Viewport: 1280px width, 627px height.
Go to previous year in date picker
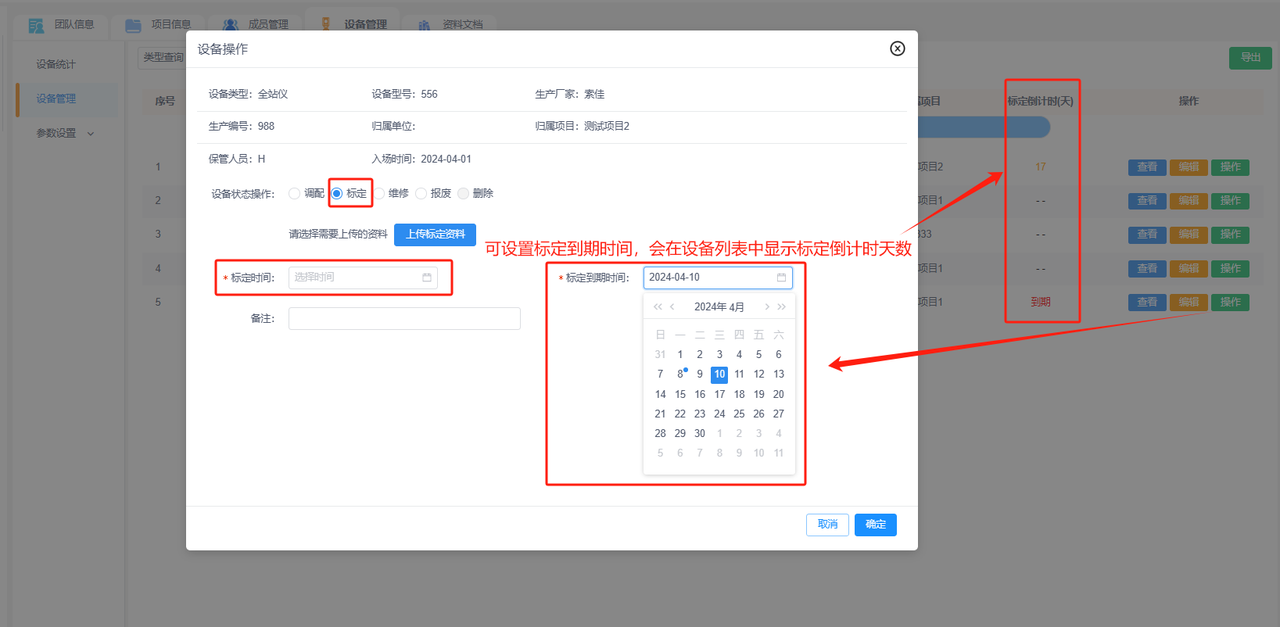click(657, 307)
